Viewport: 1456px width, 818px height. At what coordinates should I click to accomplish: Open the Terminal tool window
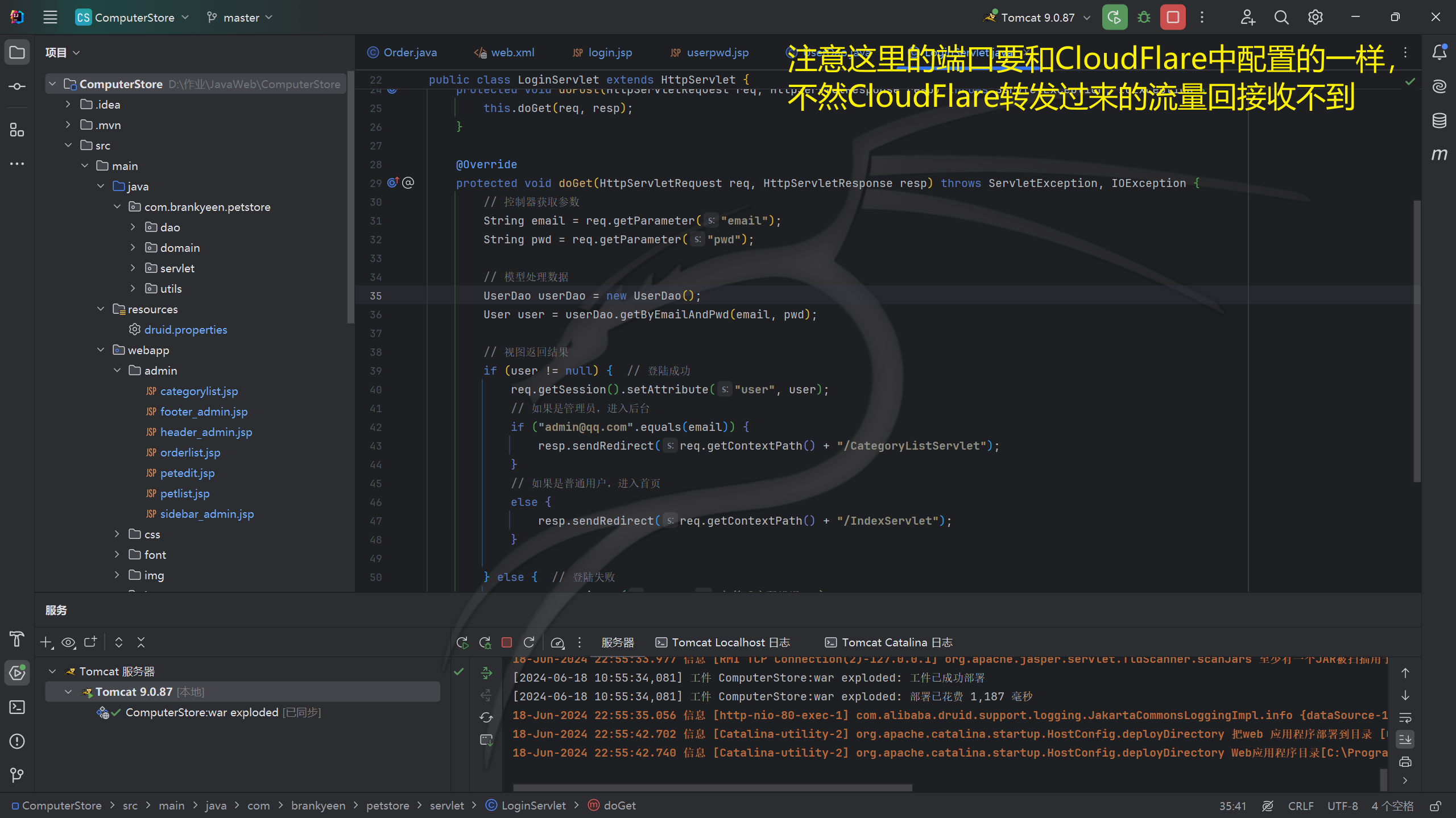tap(17, 707)
